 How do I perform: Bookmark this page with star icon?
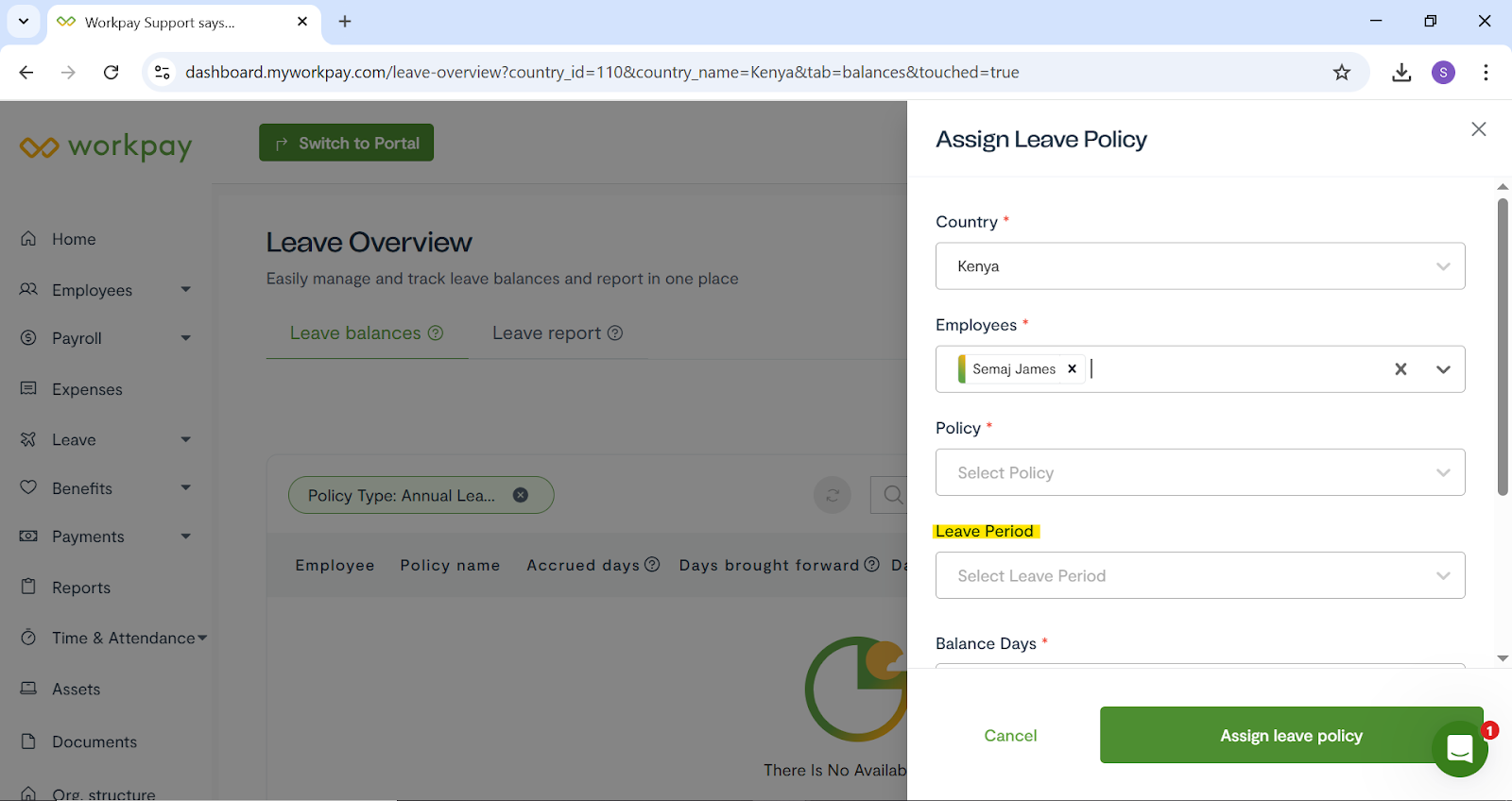point(1341,73)
